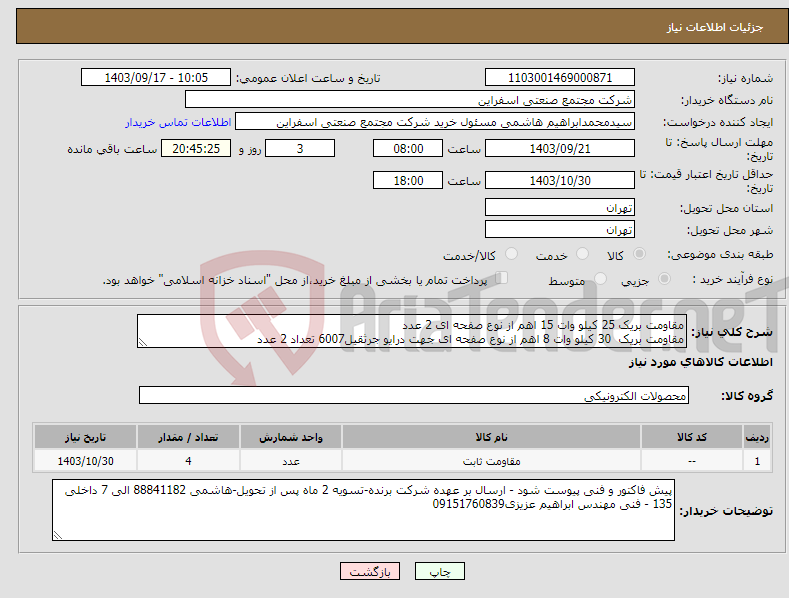This screenshot has width=789, height=598.
Task: Select the کالا/خدمت radio button
Action: [x=511, y=254]
